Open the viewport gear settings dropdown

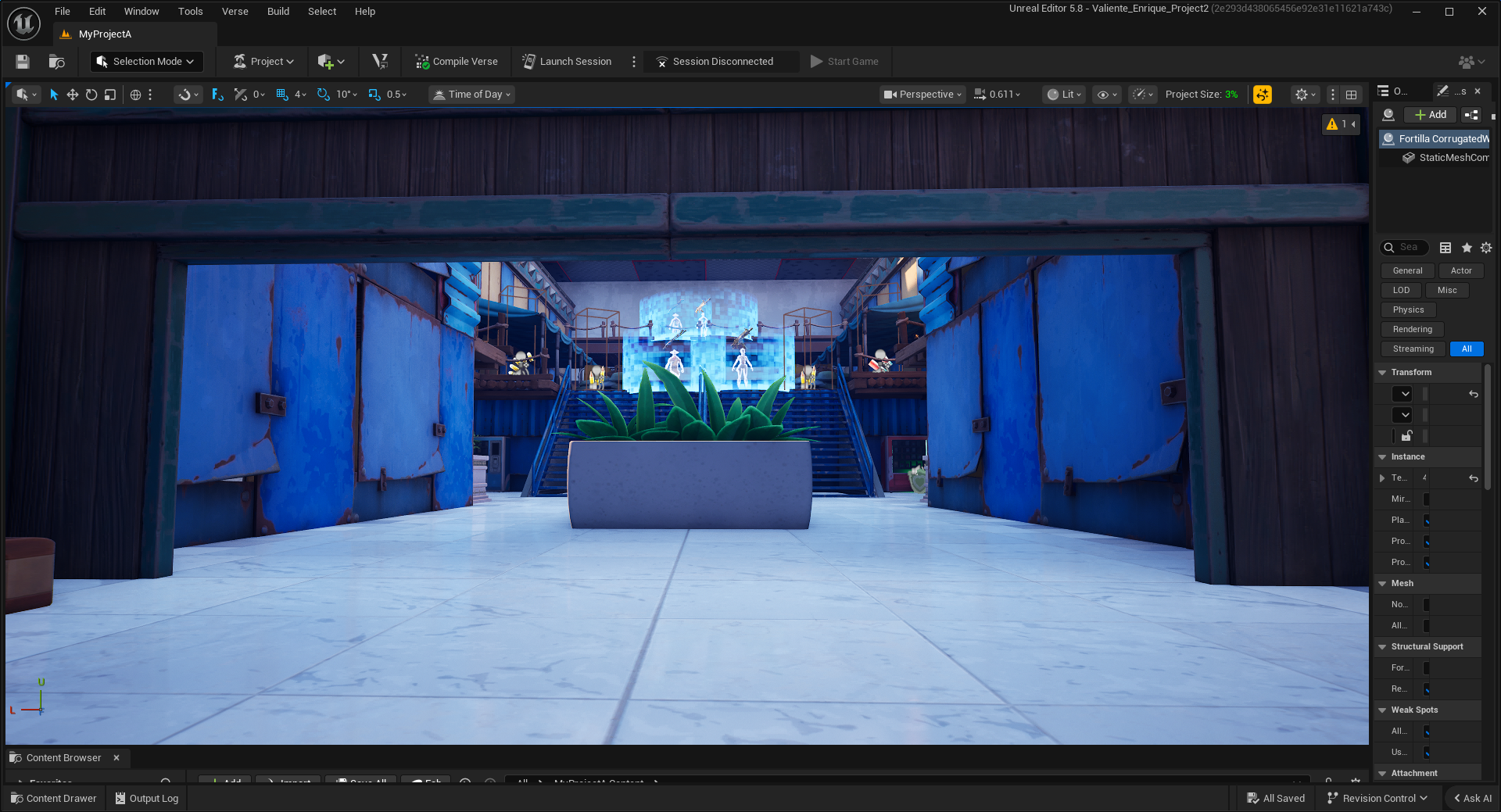click(1305, 95)
